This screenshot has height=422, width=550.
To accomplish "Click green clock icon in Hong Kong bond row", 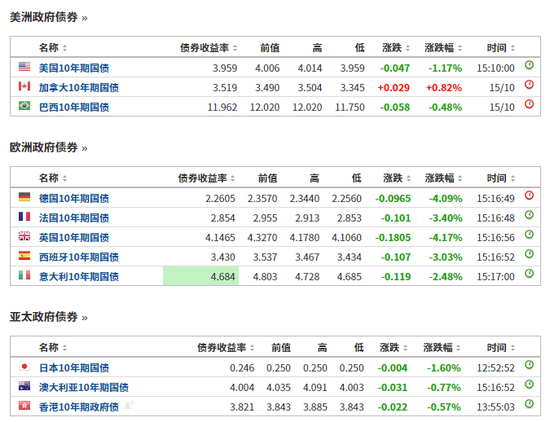I will coord(529,404).
